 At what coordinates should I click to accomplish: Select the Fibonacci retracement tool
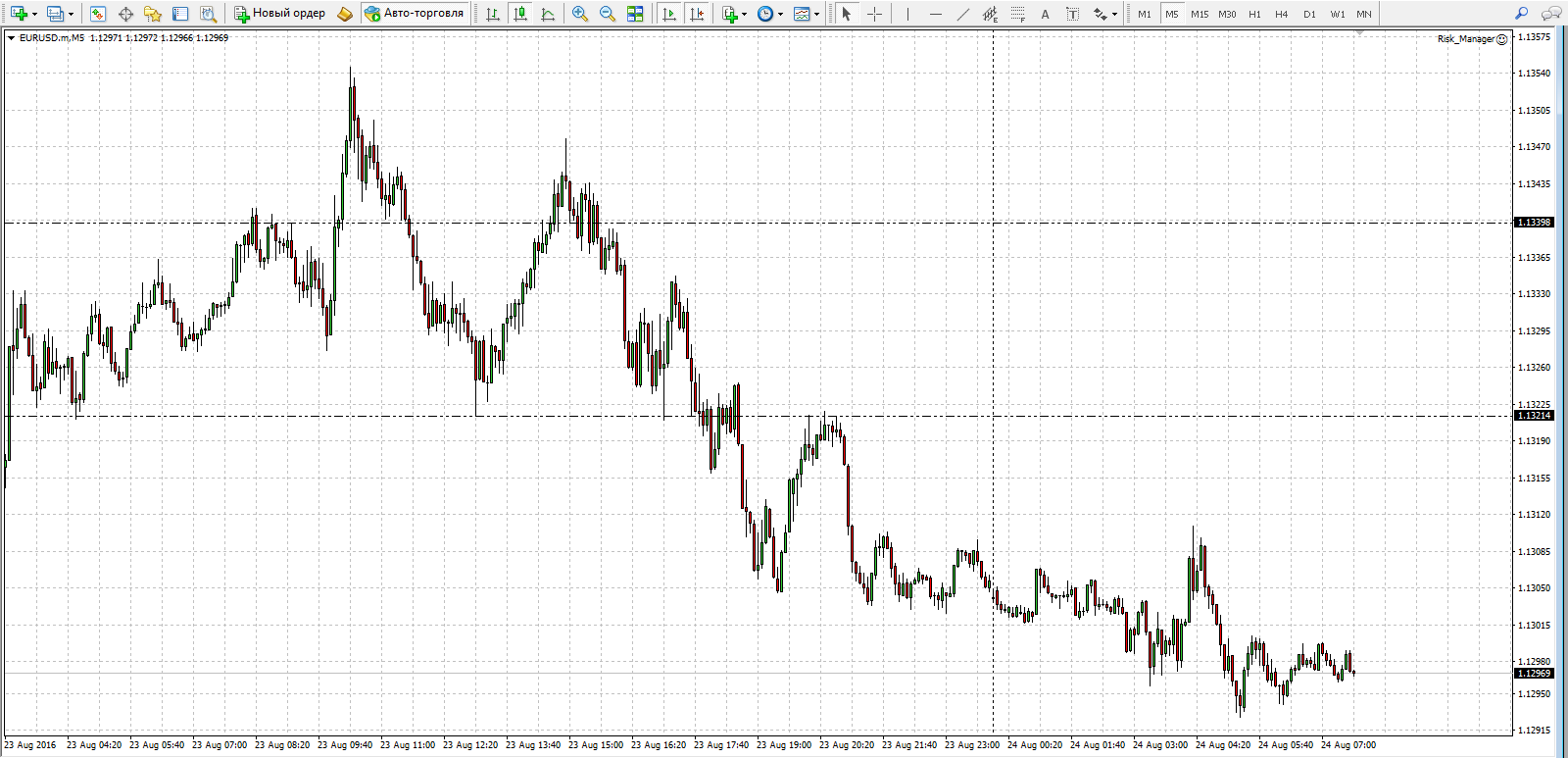click(1018, 14)
